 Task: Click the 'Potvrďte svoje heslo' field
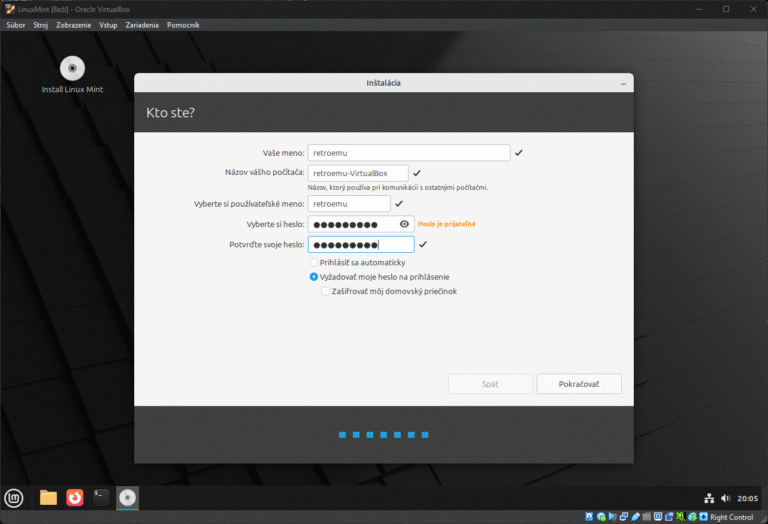361,244
